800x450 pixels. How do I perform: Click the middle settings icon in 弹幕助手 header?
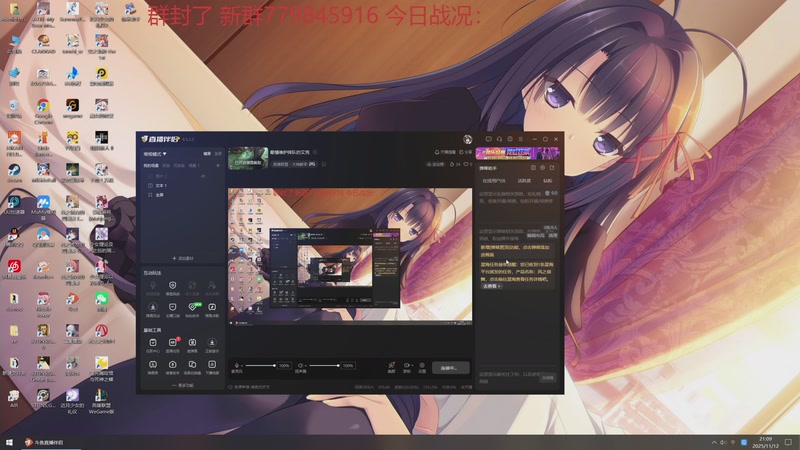(542, 168)
